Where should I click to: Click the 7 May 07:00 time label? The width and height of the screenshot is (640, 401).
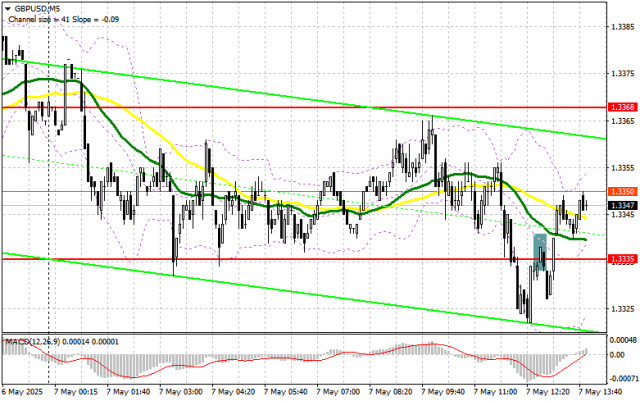pyautogui.click(x=338, y=392)
